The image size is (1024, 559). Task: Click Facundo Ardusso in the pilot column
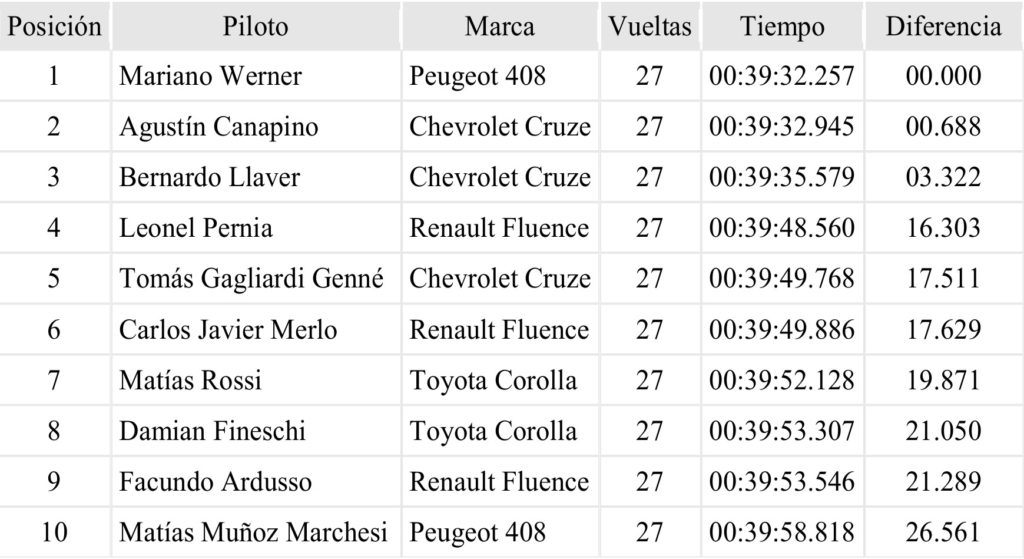point(215,482)
